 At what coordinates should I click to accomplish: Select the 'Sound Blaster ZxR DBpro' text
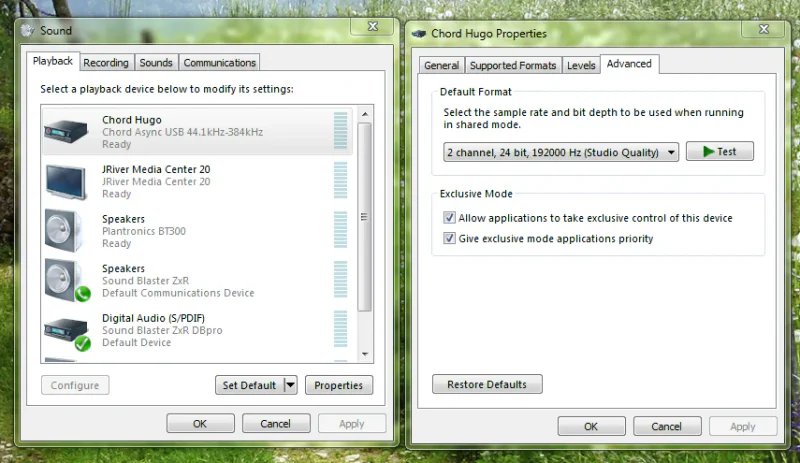[x=162, y=330]
